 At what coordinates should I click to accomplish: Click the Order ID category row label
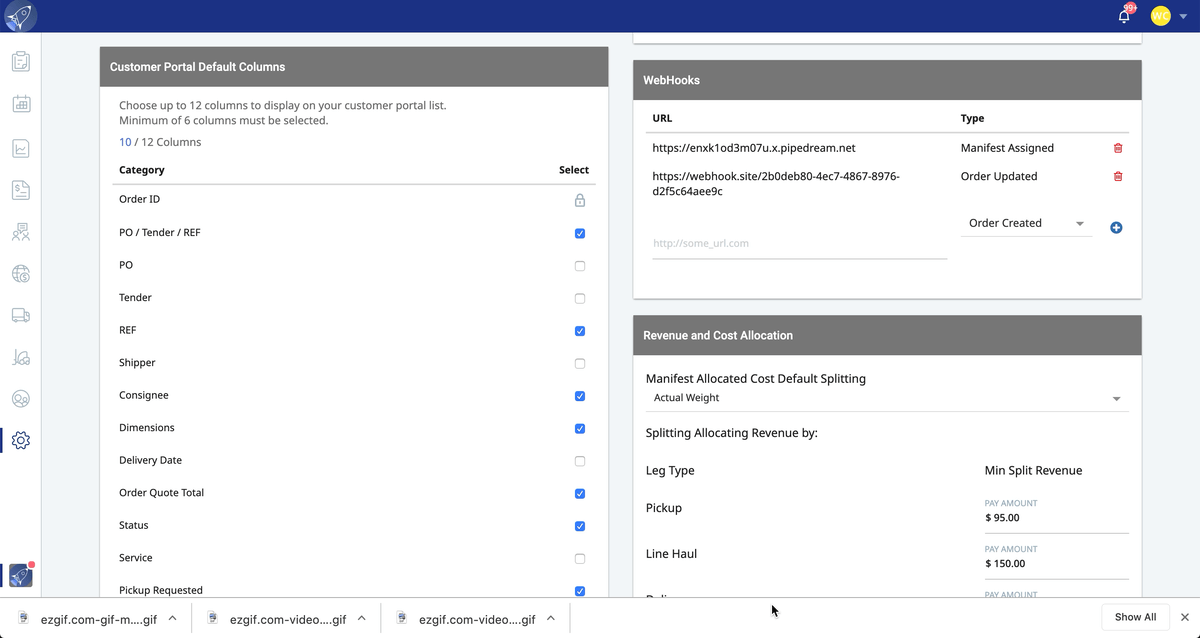tap(139, 200)
